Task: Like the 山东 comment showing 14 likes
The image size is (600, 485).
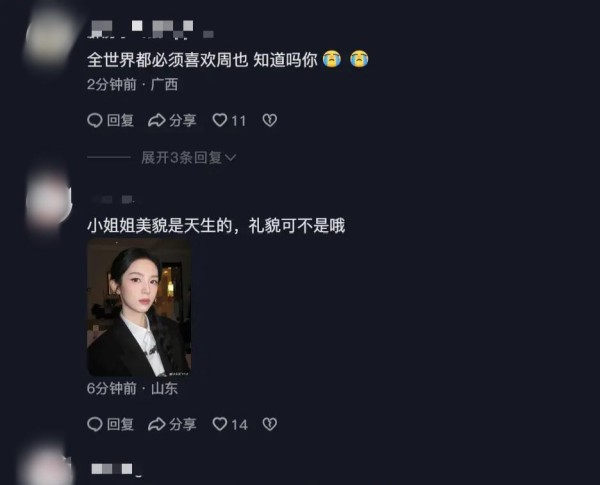Action: coord(220,424)
